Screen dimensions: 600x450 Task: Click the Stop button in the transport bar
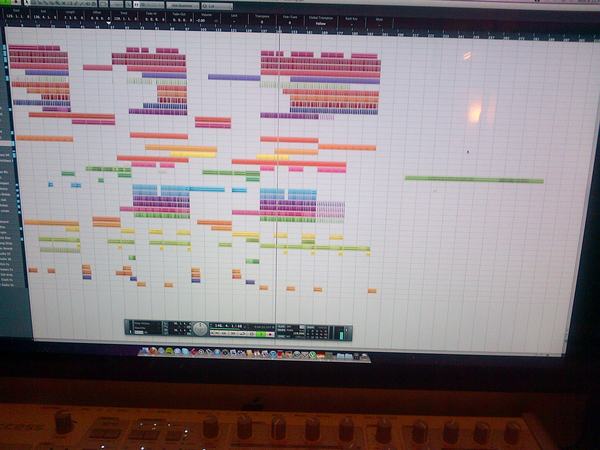pos(252,334)
